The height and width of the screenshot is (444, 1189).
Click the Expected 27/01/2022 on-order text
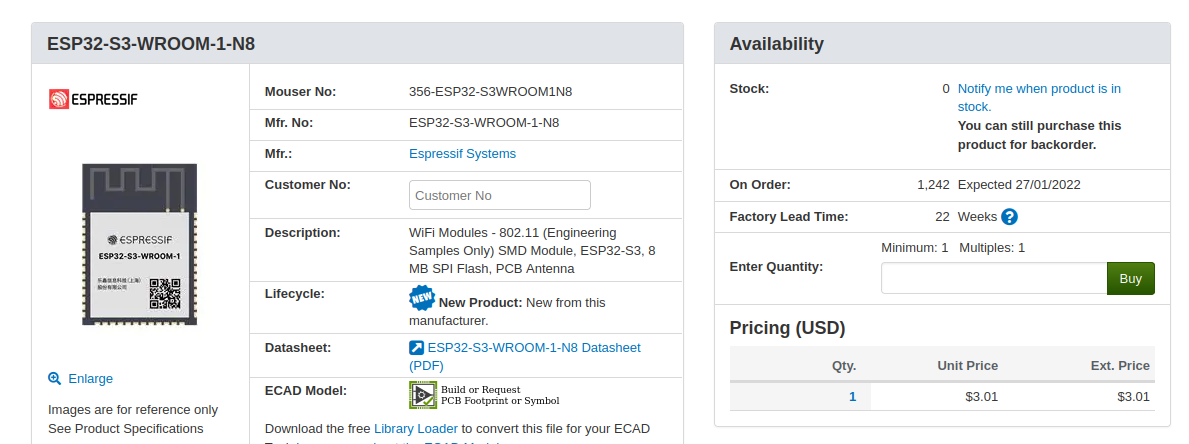point(1019,185)
